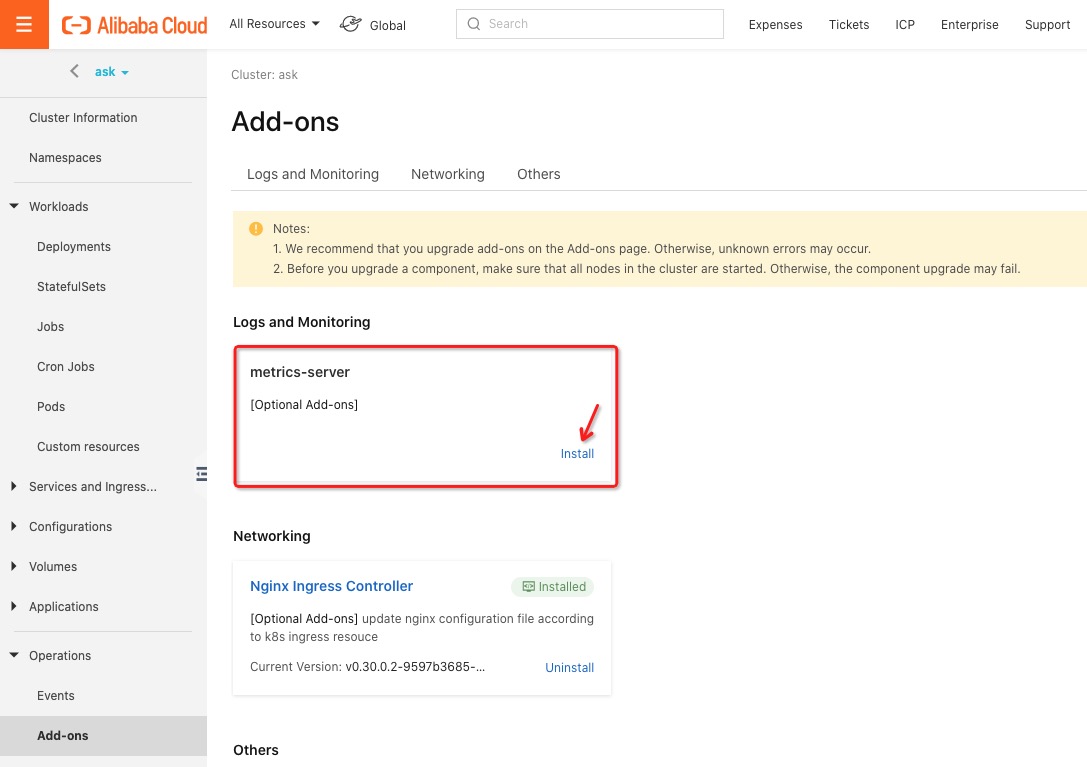This screenshot has height=767, width=1087.
Task: Install the metrics-server add-on
Action: pyautogui.click(x=577, y=454)
